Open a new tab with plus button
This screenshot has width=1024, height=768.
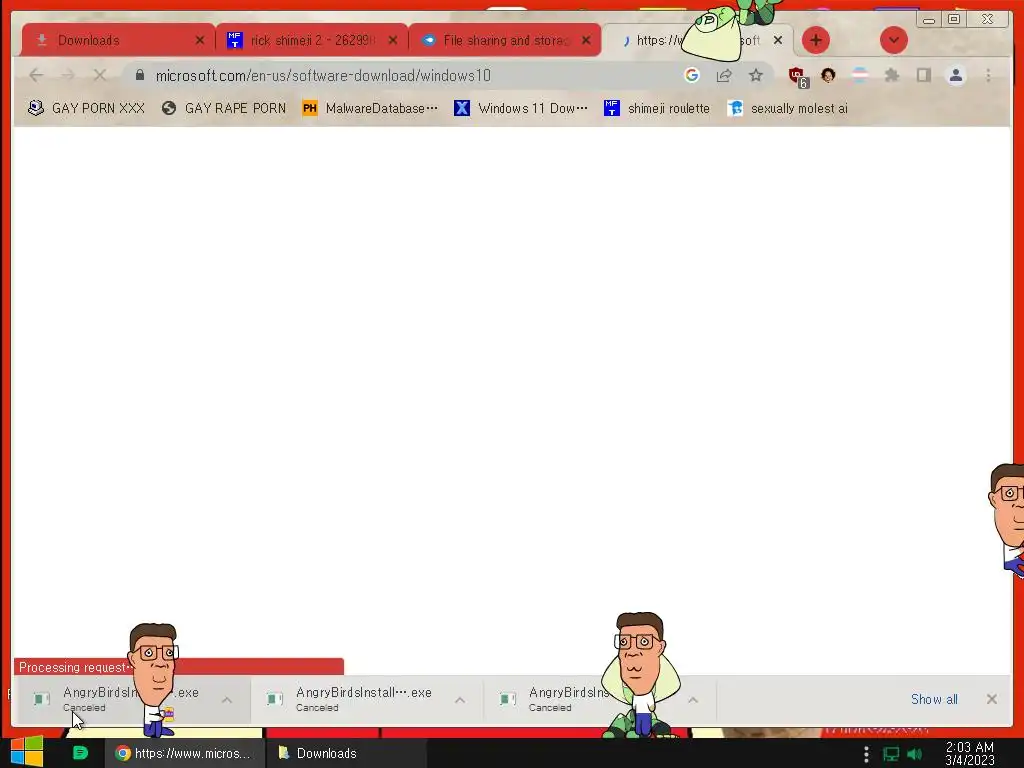click(x=816, y=40)
